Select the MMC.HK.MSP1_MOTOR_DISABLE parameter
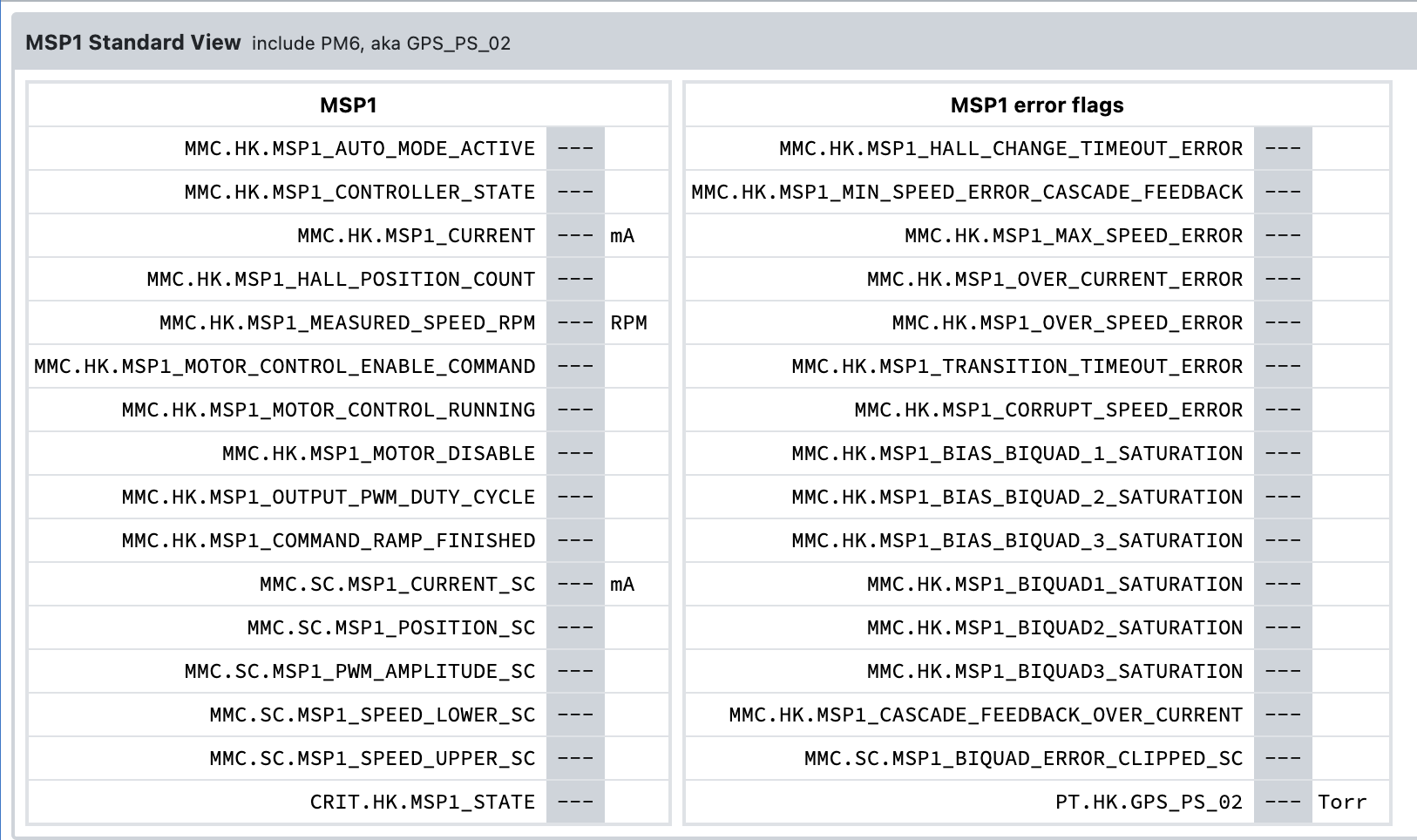This screenshot has height=840, width=1417. point(378,454)
